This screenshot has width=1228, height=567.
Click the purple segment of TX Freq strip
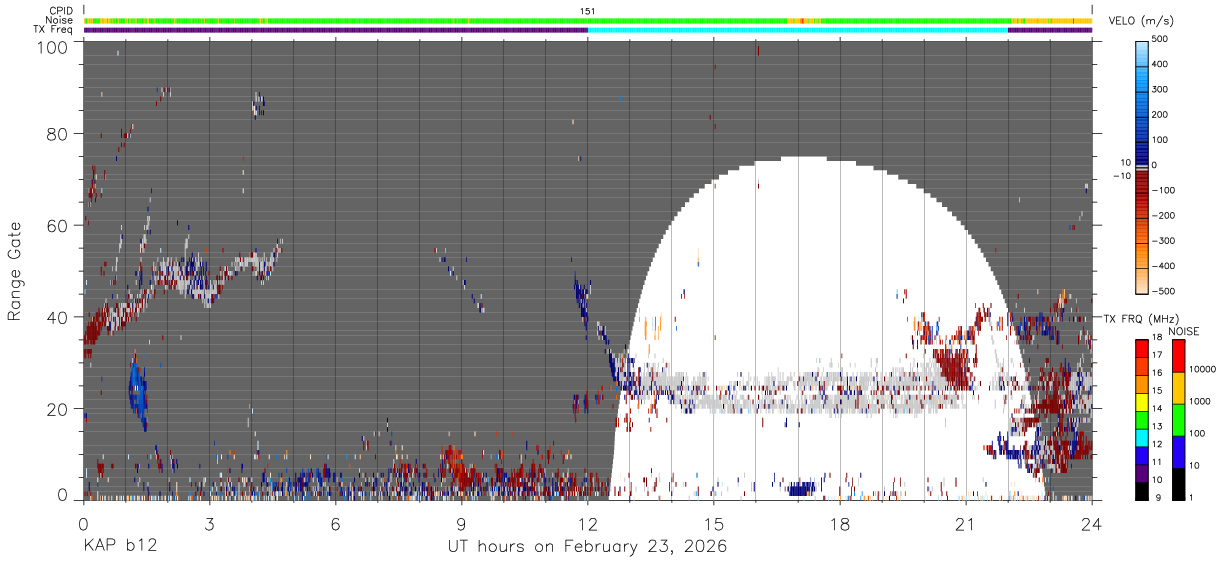335,30
